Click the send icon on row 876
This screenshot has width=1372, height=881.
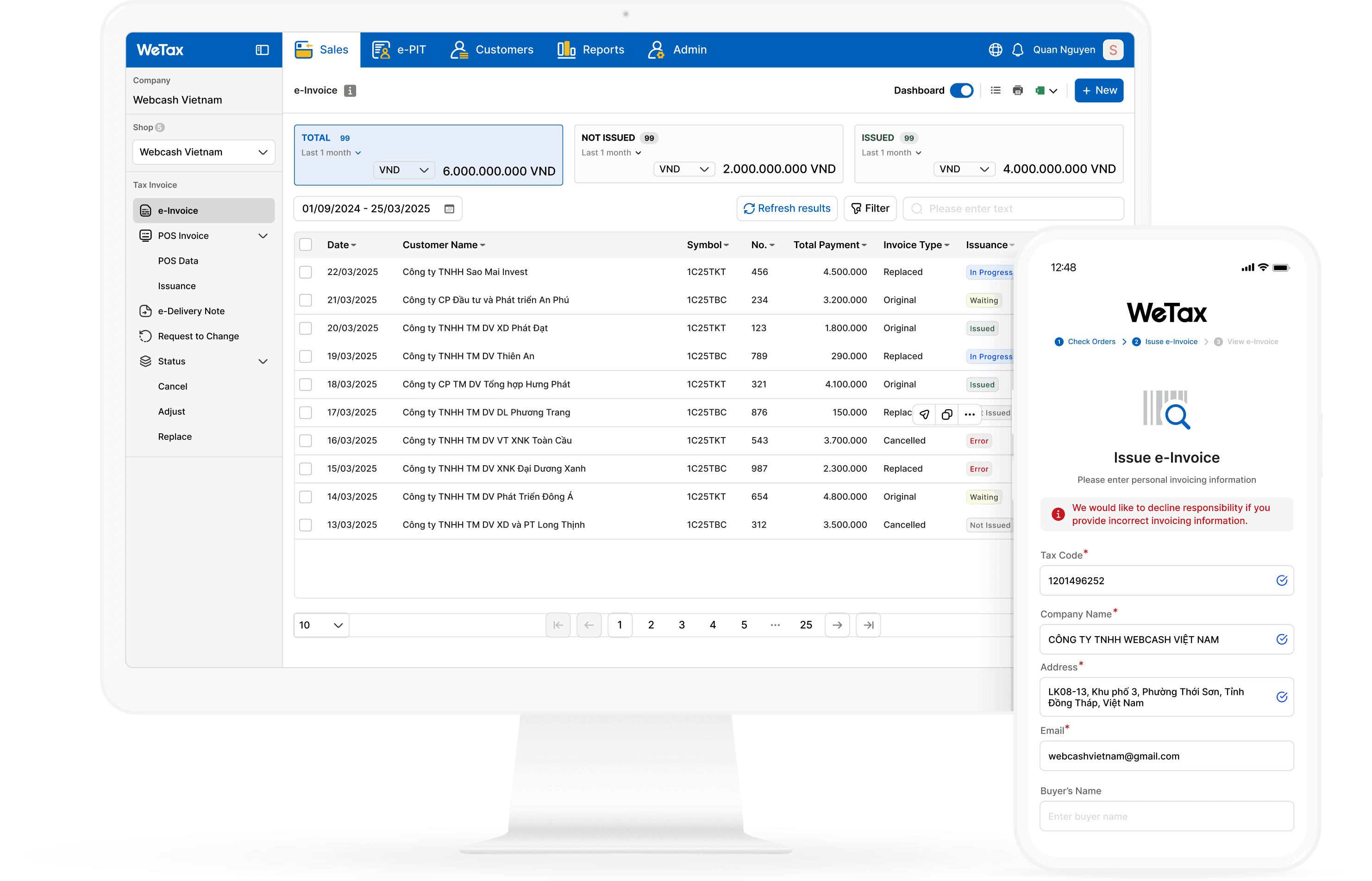click(x=924, y=414)
